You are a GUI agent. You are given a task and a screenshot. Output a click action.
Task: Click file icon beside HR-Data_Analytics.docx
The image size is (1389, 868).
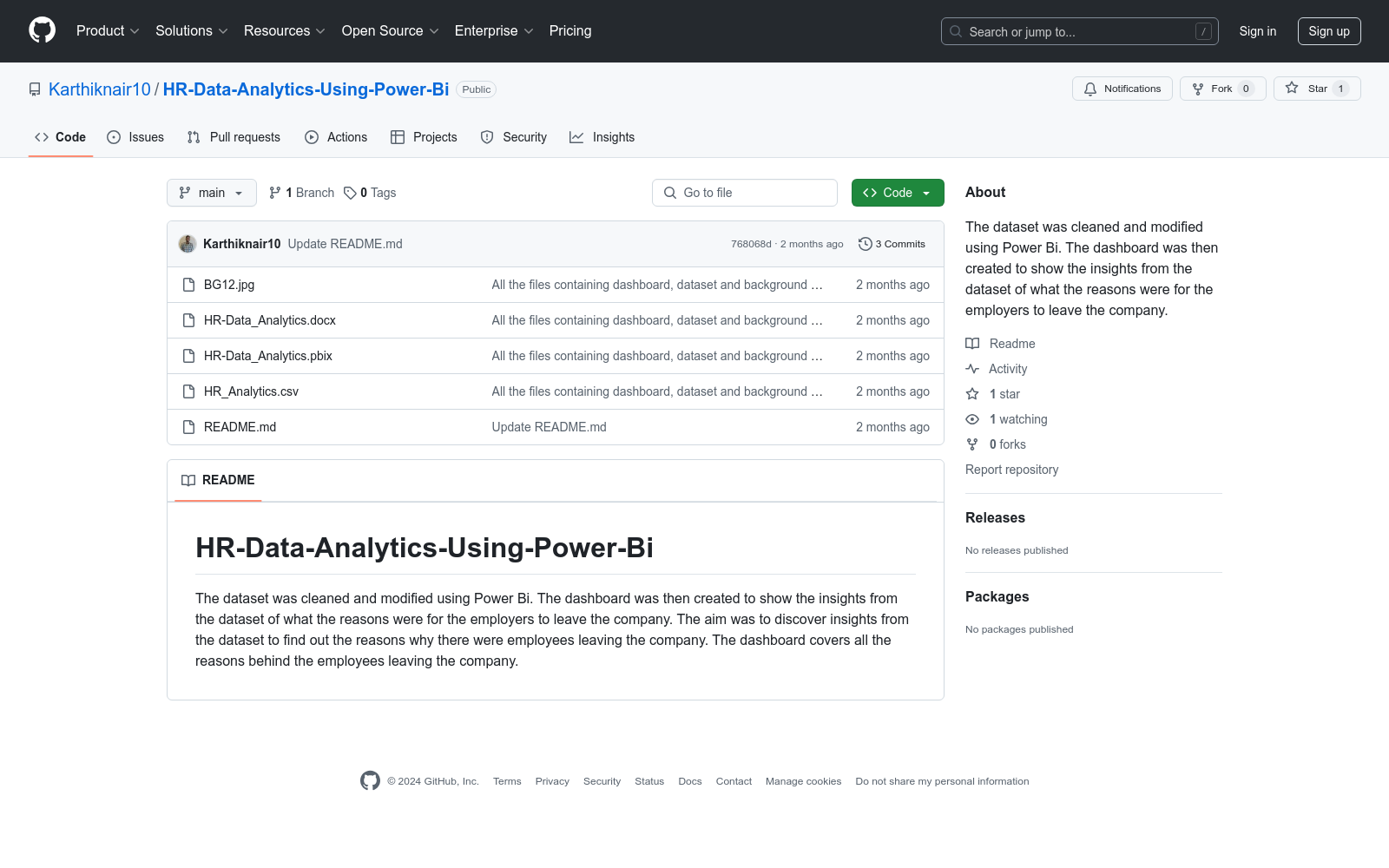[188, 320]
